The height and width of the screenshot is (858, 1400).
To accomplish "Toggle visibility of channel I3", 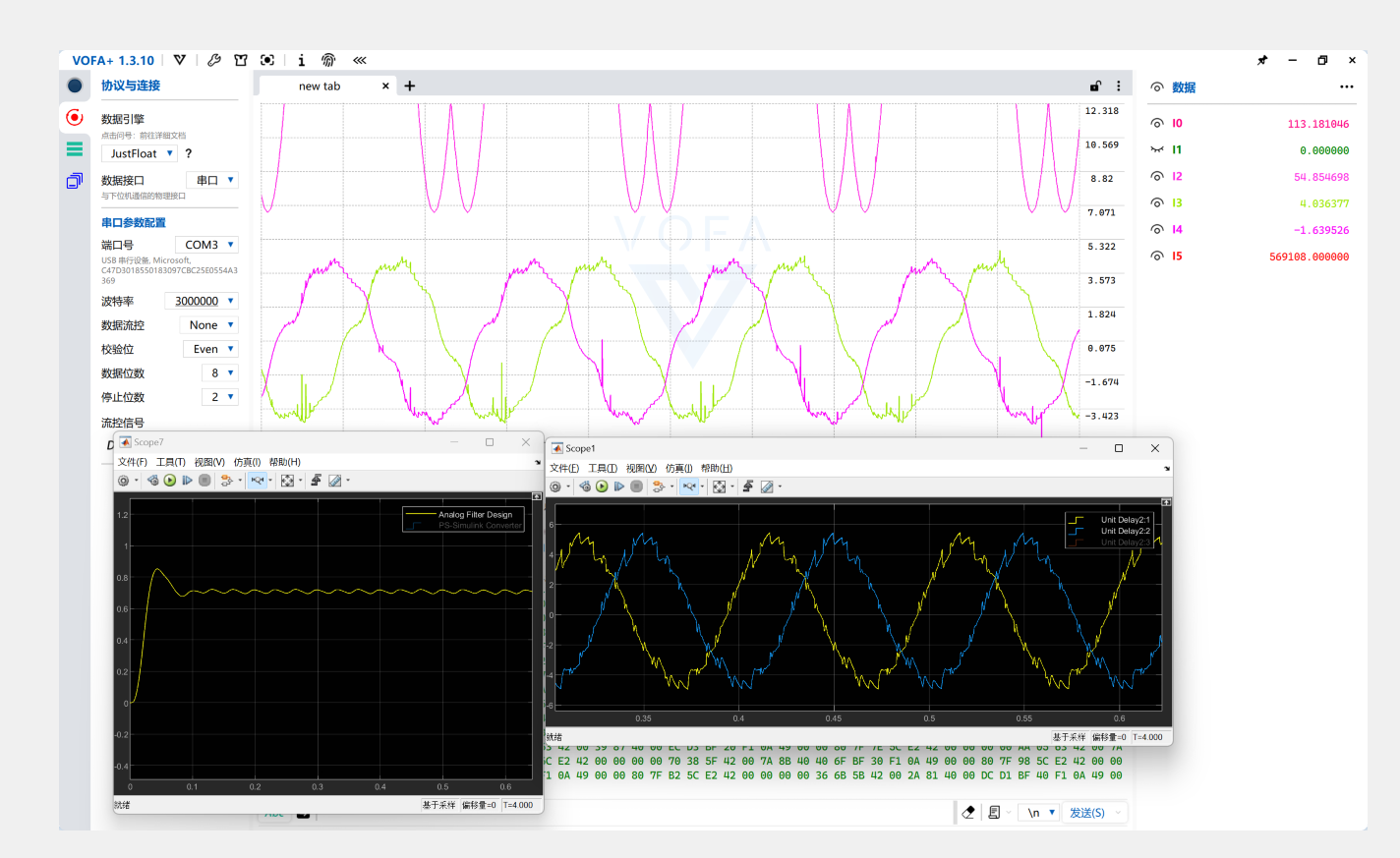I will [1157, 203].
